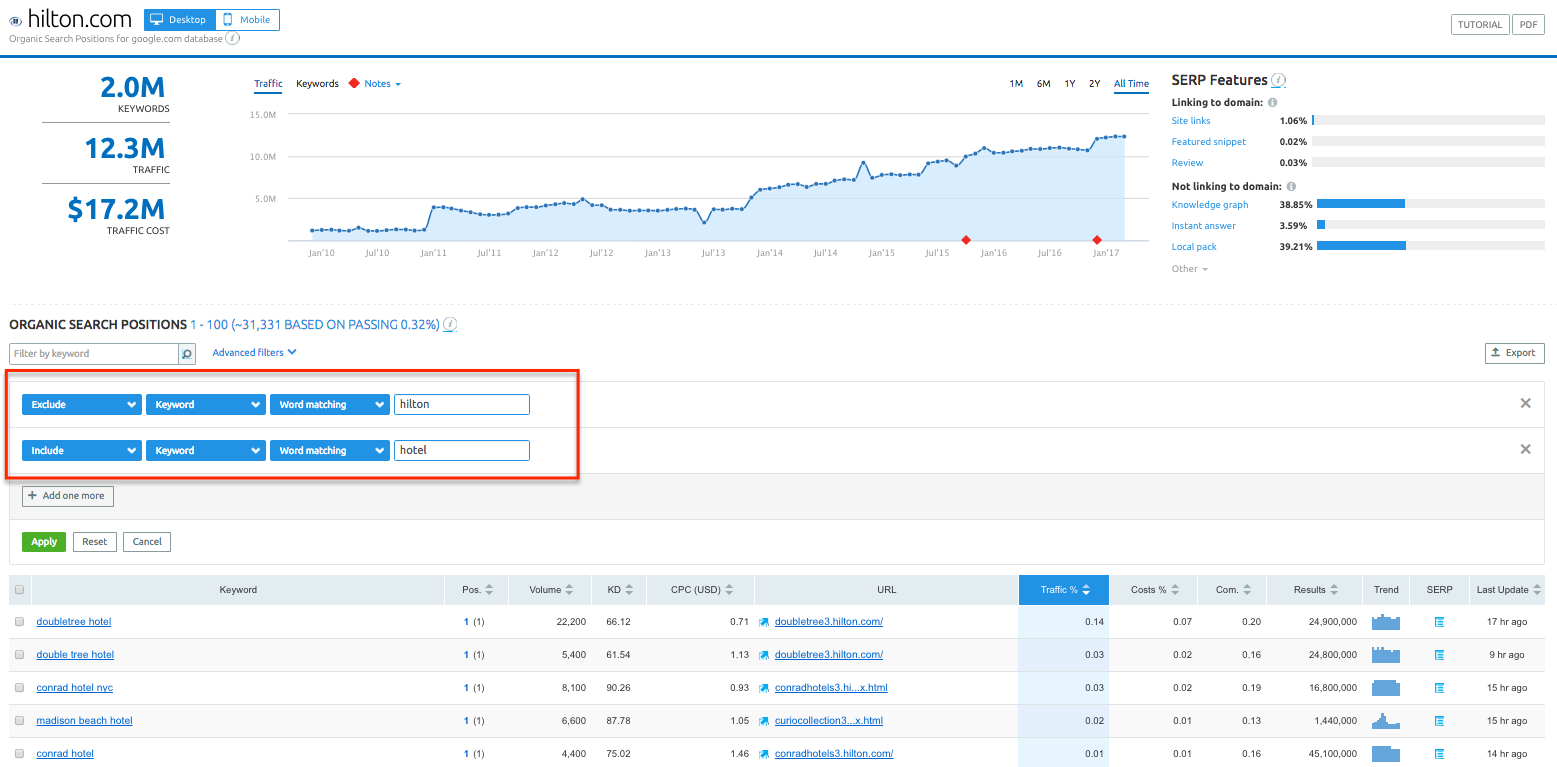Sort table by Pos. column

pos(476,590)
